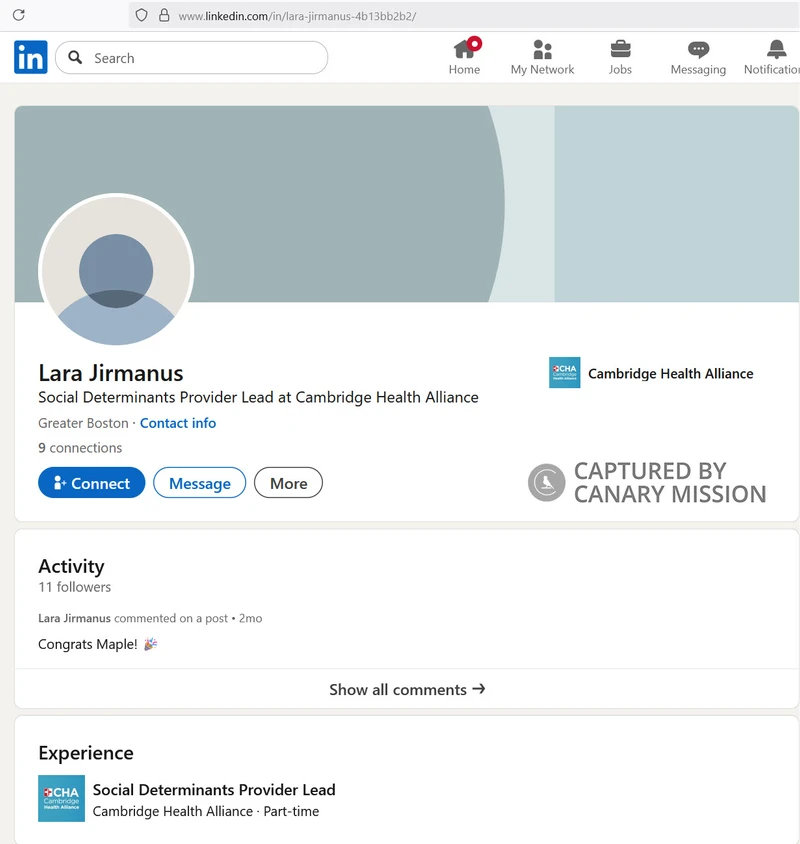The image size is (800, 844).
Task: Click the Connect button
Action: 92,483
